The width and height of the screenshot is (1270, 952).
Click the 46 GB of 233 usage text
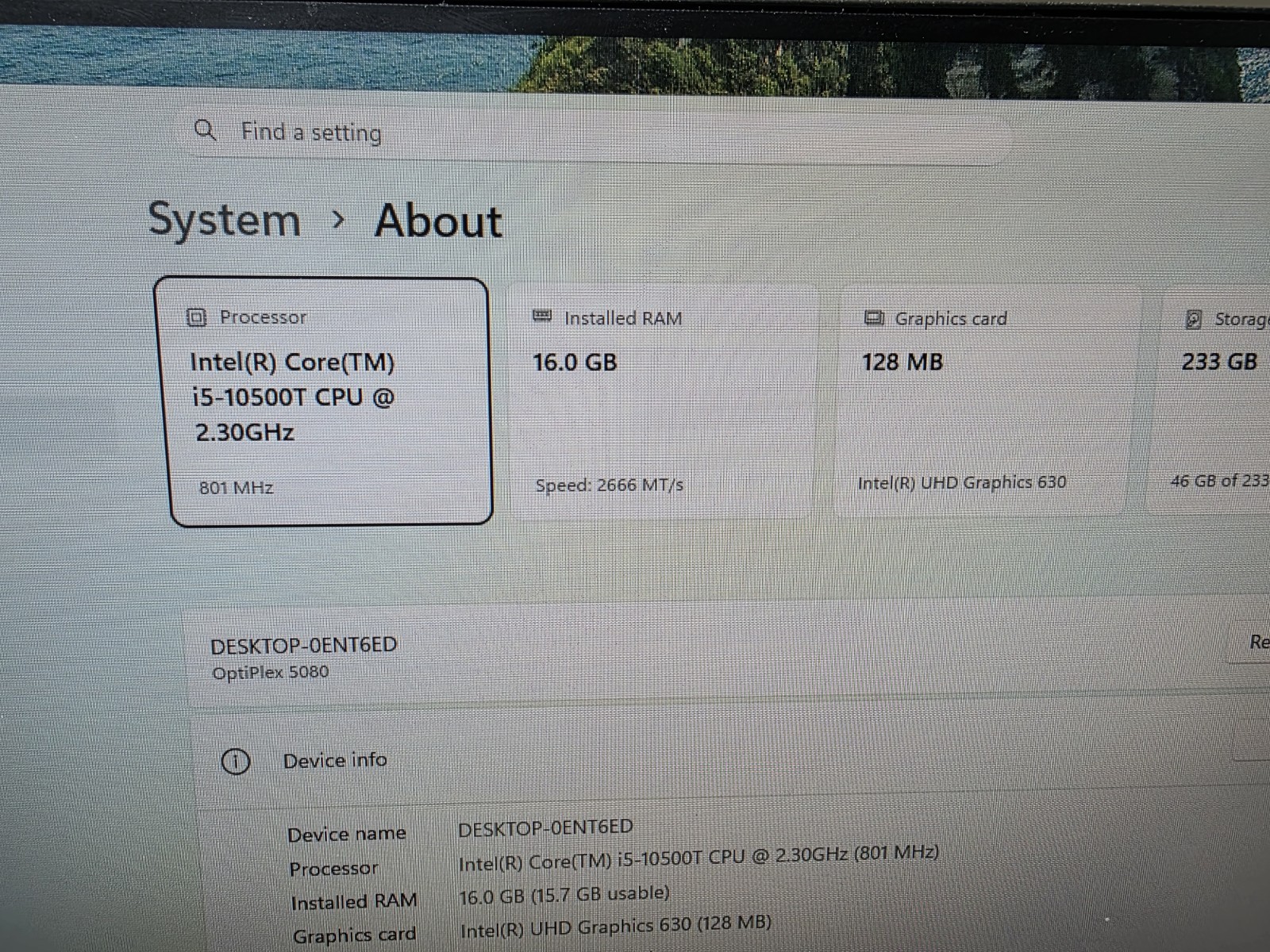point(1220,480)
